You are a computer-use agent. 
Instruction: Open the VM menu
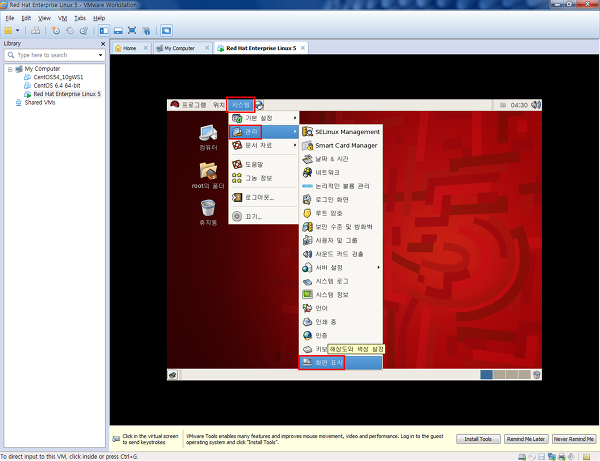click(62, 18)
